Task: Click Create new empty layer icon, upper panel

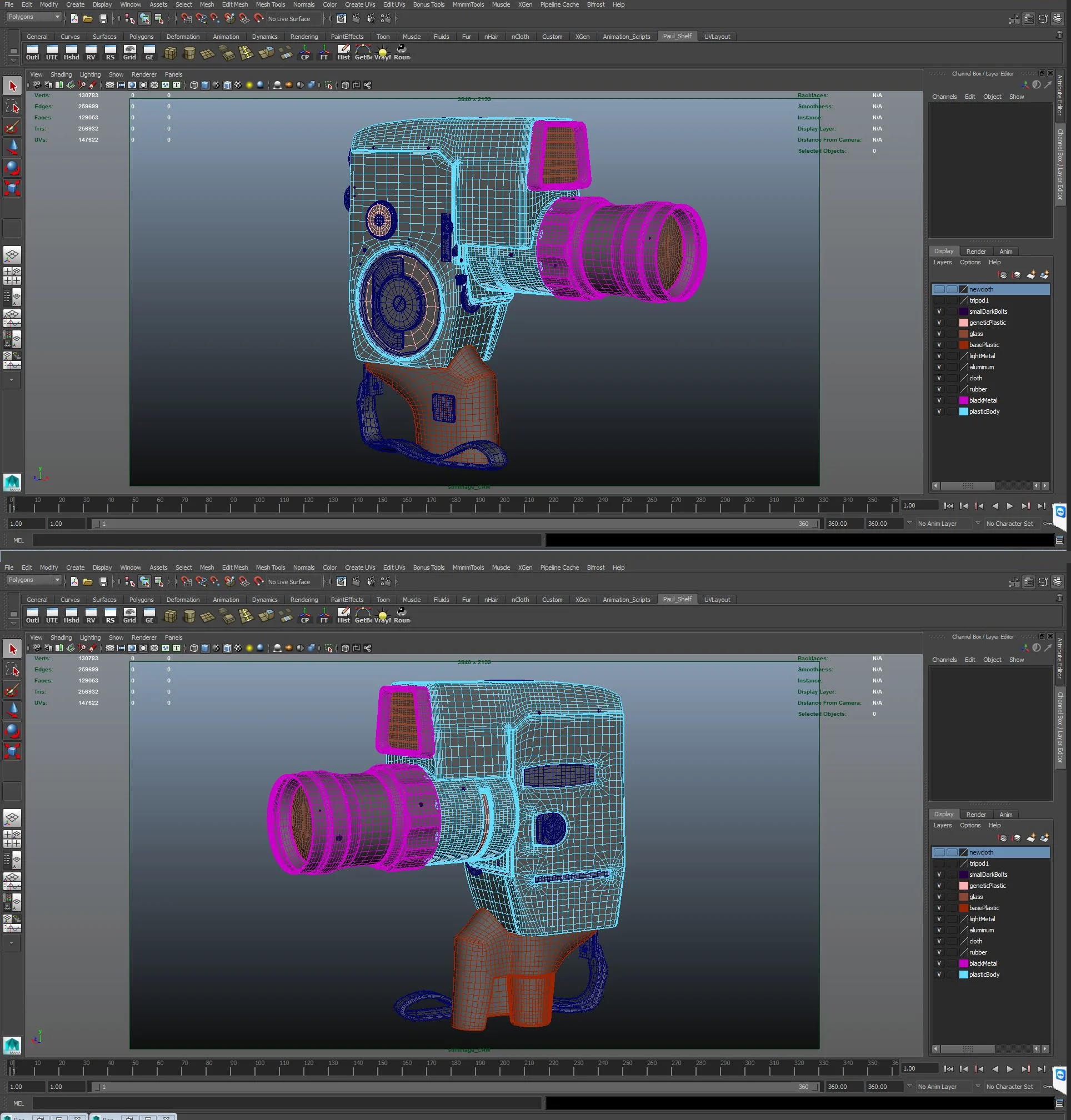Action: [1030, 275]
